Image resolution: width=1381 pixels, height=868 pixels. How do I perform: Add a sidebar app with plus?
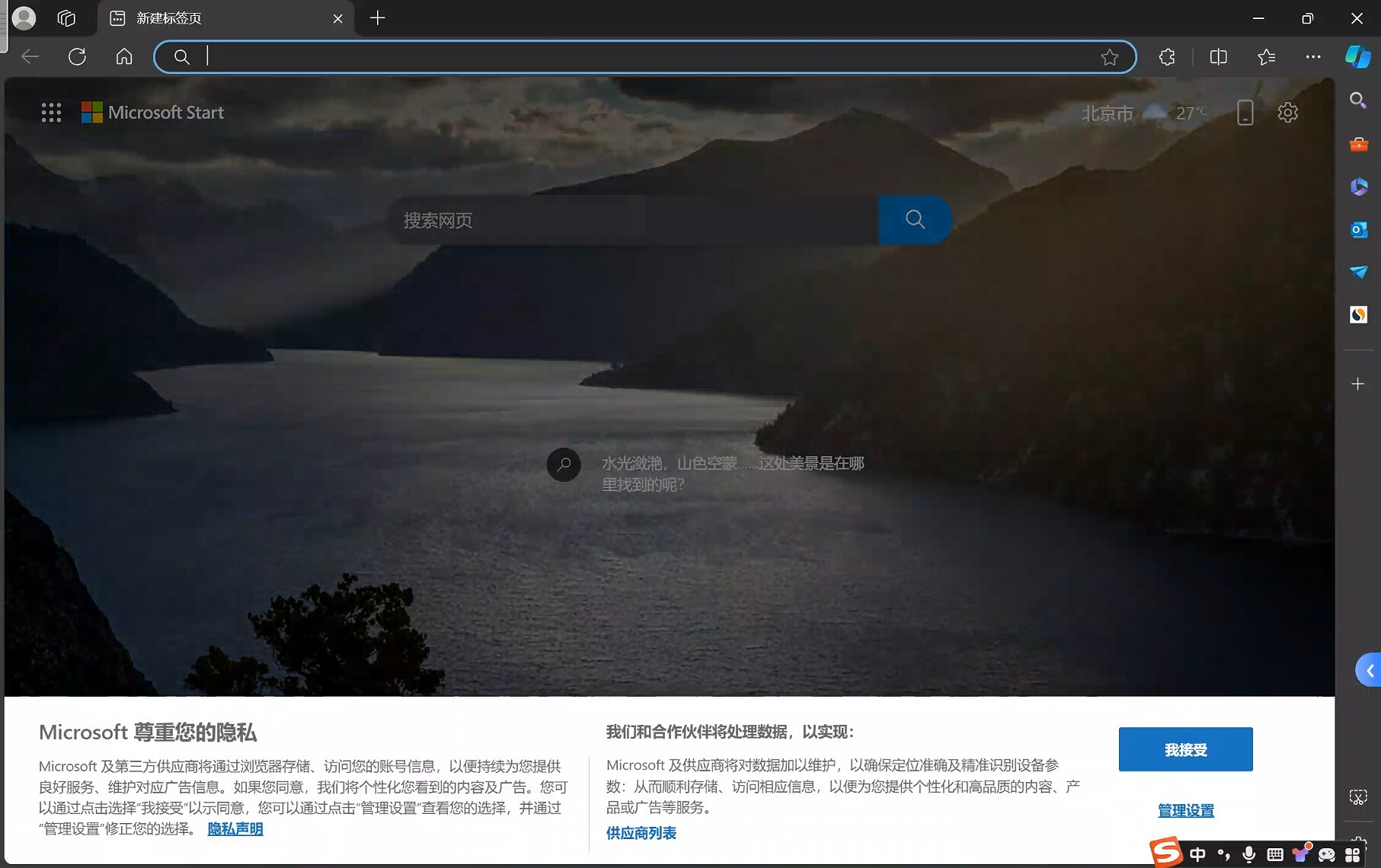pos(1357,385)
